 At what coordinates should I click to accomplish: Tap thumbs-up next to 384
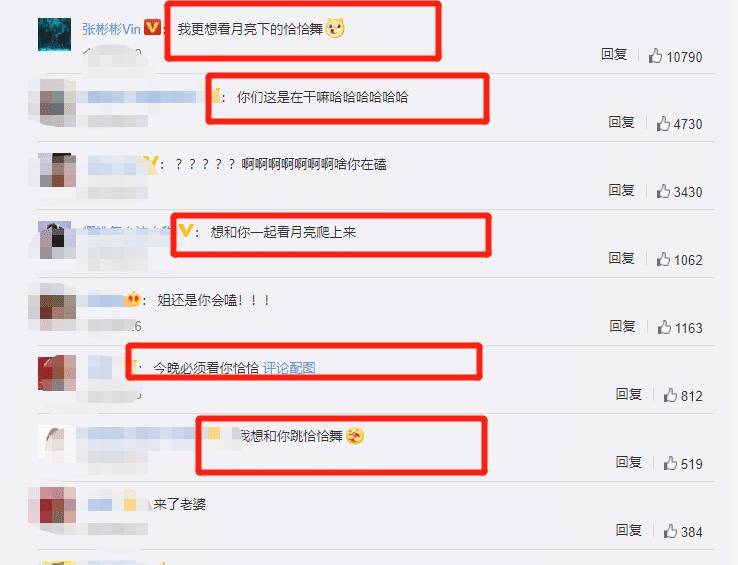click(x=670, y=531)
